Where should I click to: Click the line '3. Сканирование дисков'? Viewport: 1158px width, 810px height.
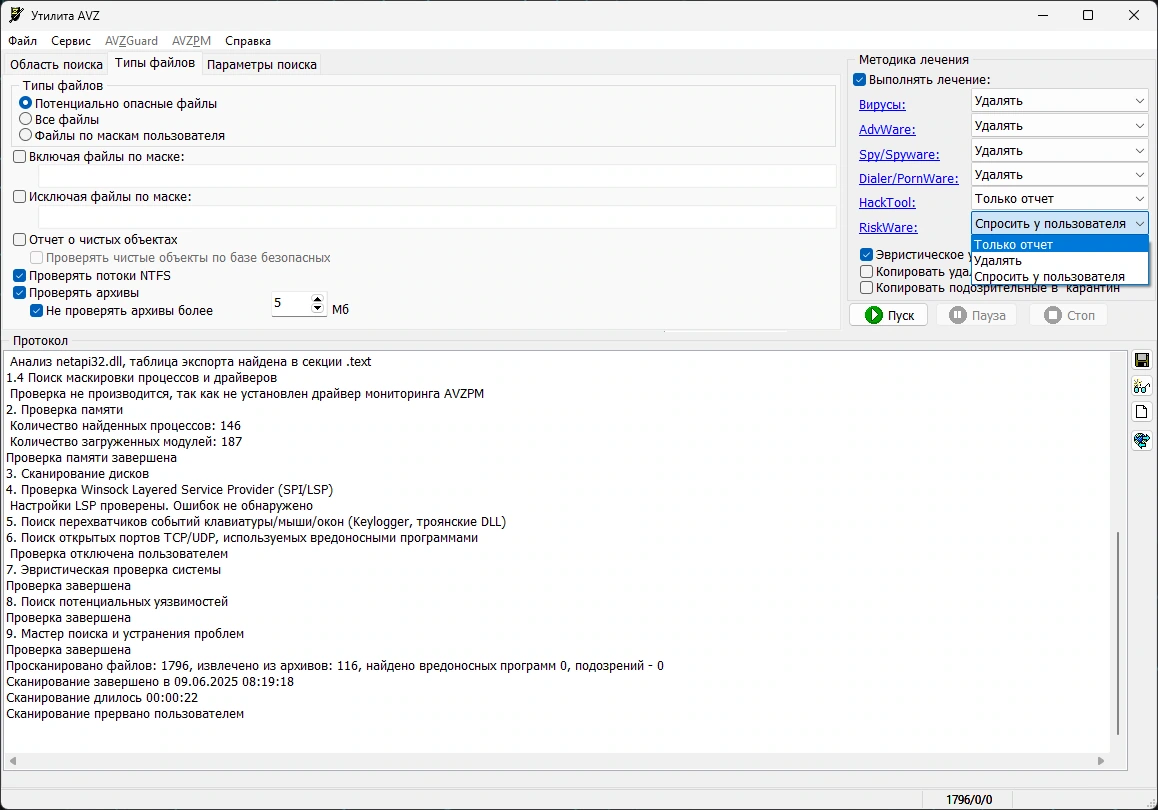tap(78, 474)
